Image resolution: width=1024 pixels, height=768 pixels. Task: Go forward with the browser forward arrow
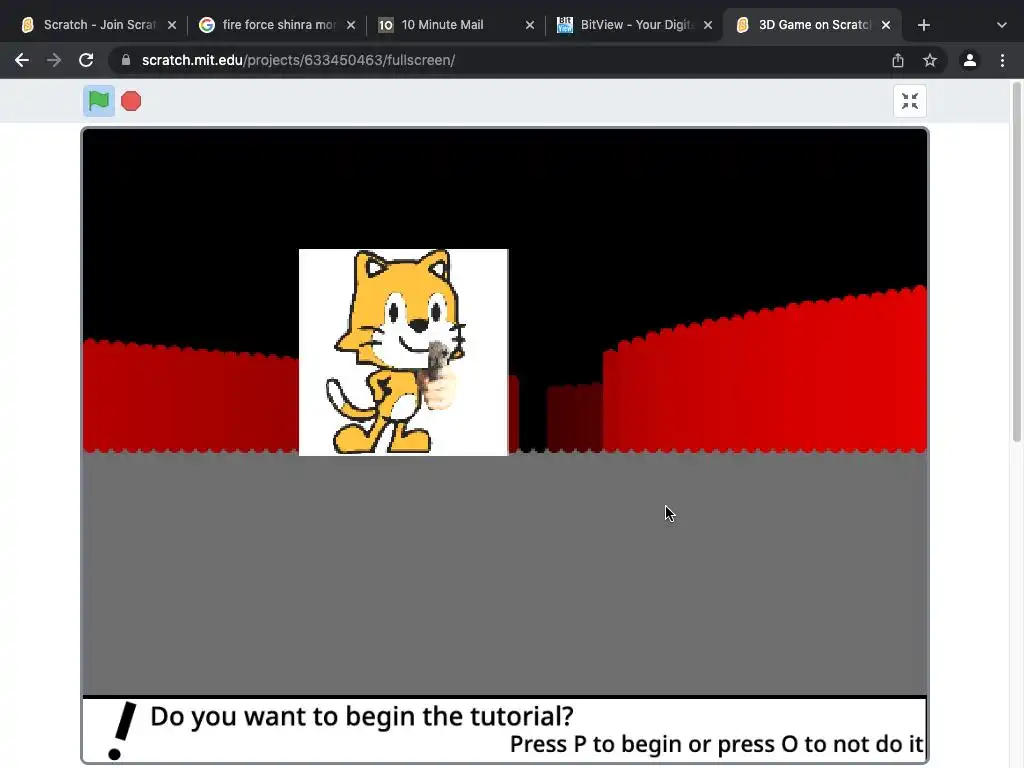[x=54, y=60]
